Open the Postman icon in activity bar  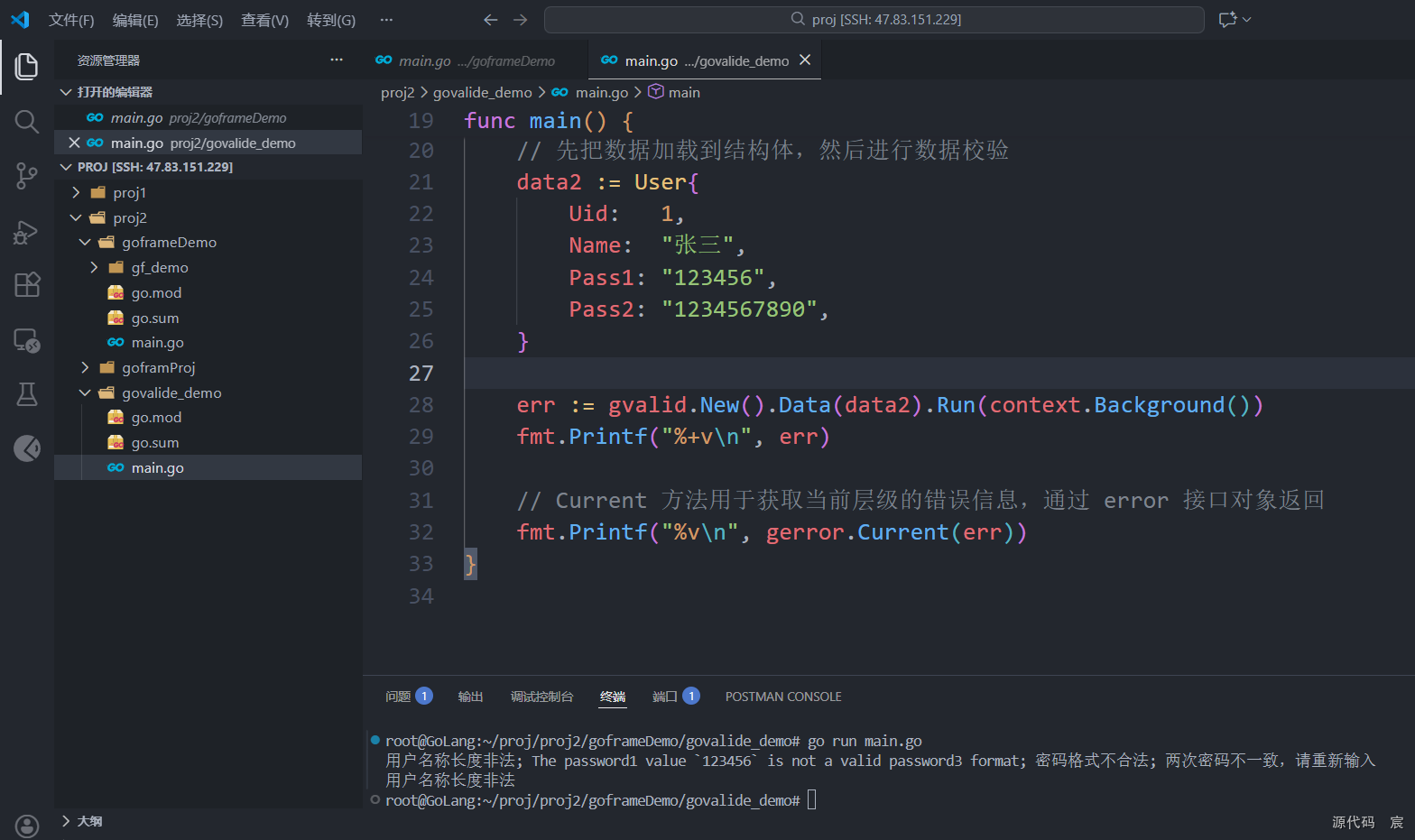[x=27, y=448]
